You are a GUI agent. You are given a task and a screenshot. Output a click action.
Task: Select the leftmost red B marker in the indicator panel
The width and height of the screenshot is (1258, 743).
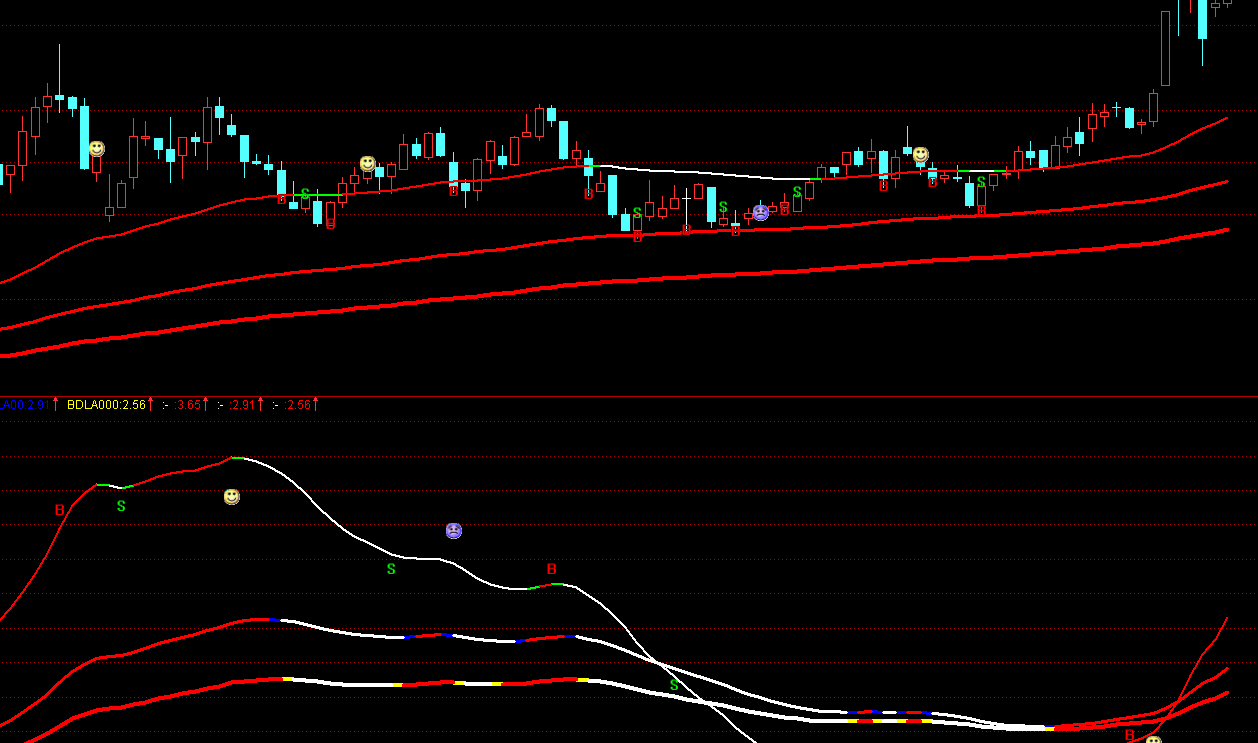[x=60, y=510]
